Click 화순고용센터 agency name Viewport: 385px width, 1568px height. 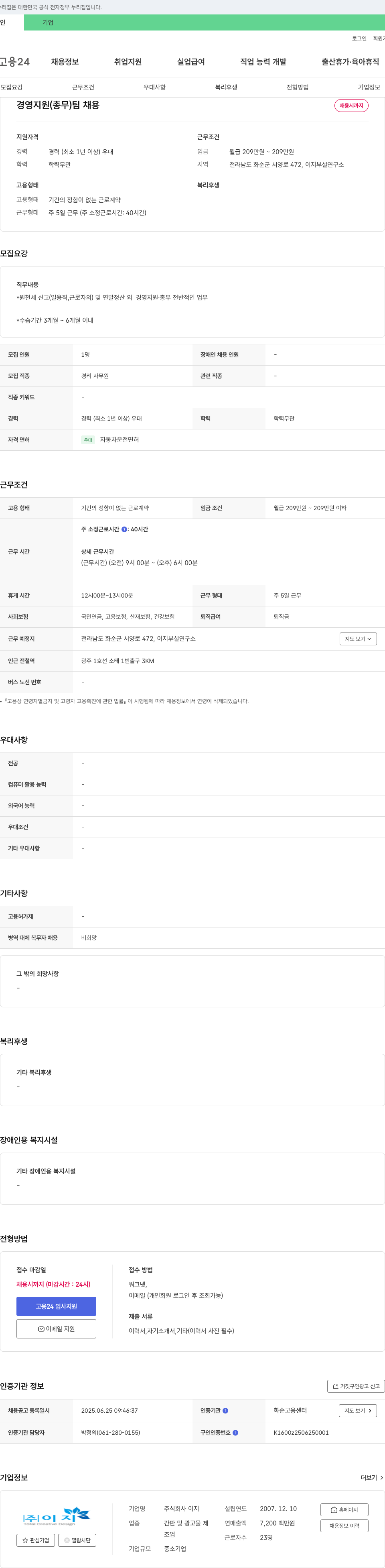pos(290,1410)
